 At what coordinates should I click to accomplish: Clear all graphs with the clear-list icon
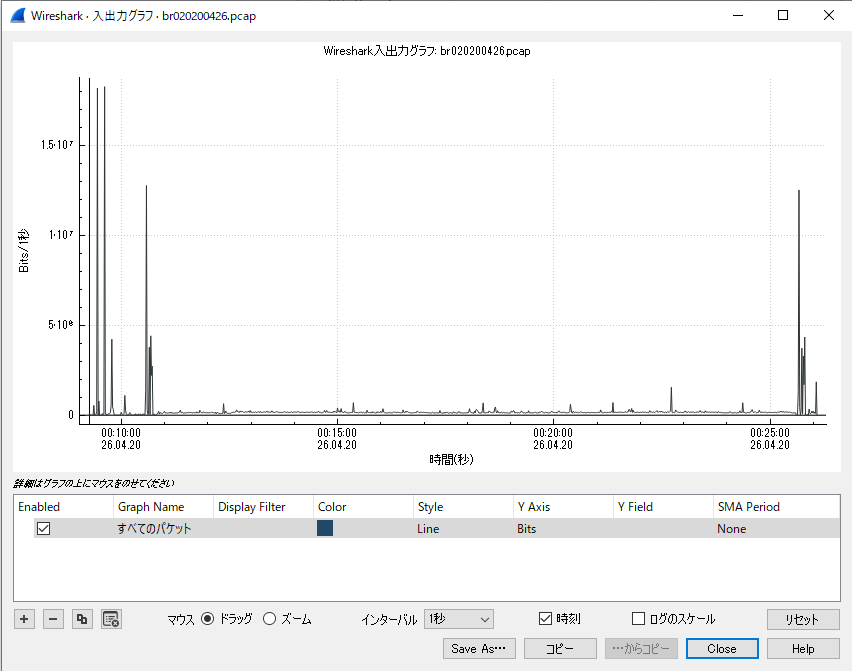(111, 619)
